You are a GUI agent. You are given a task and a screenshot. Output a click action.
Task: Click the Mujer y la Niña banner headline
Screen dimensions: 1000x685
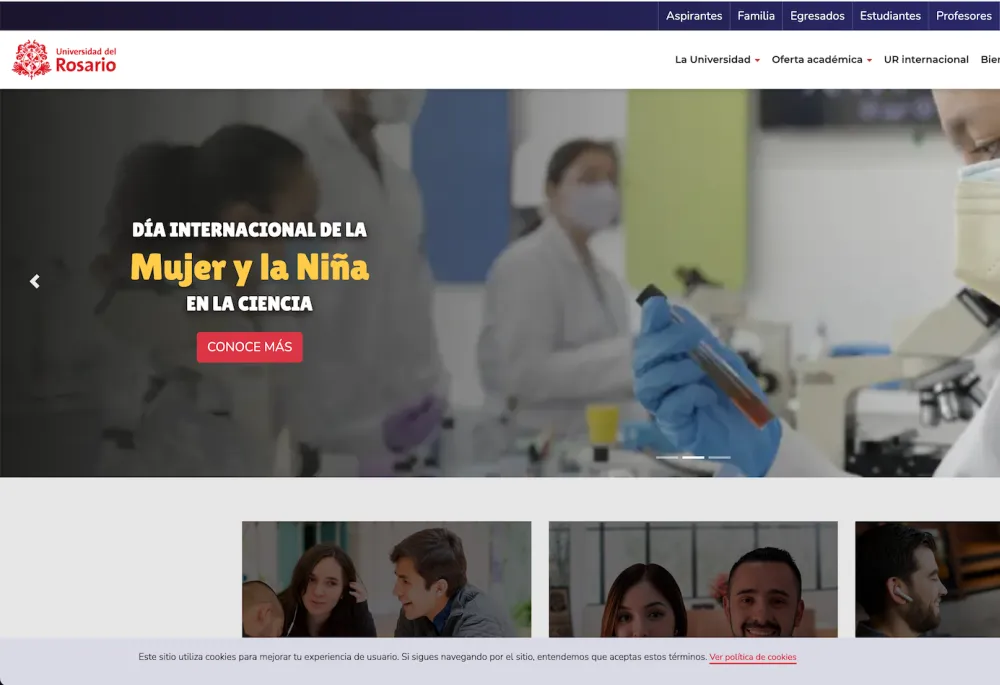pos(249,267)
